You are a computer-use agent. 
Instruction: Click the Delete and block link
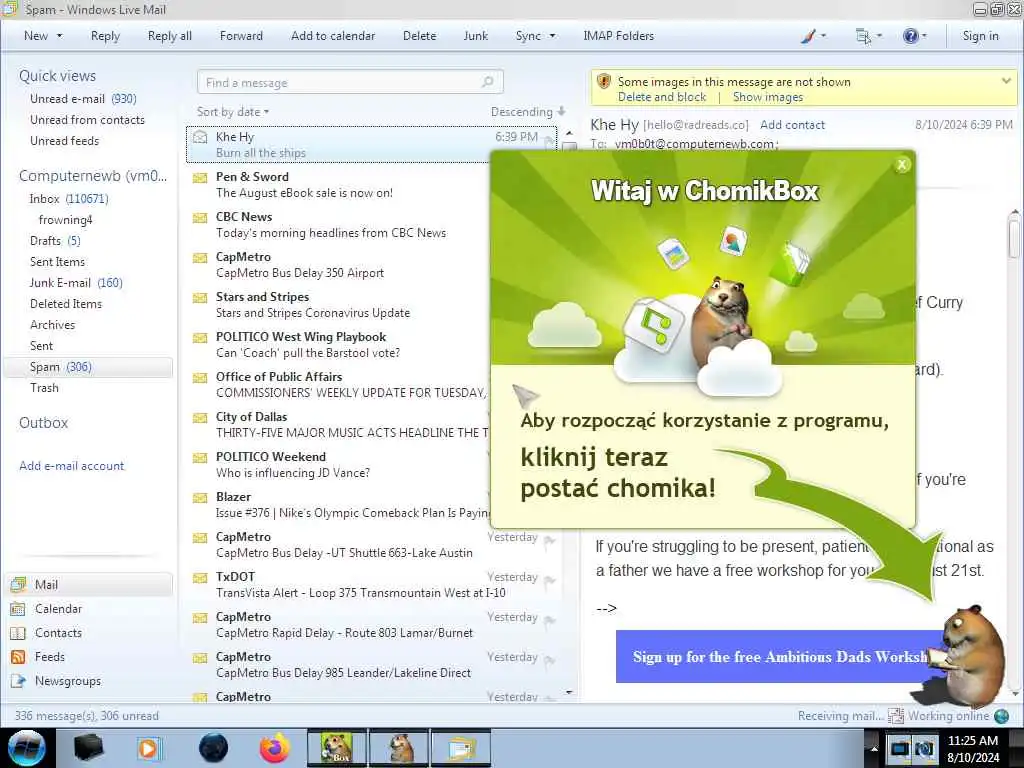pos(662,97)
